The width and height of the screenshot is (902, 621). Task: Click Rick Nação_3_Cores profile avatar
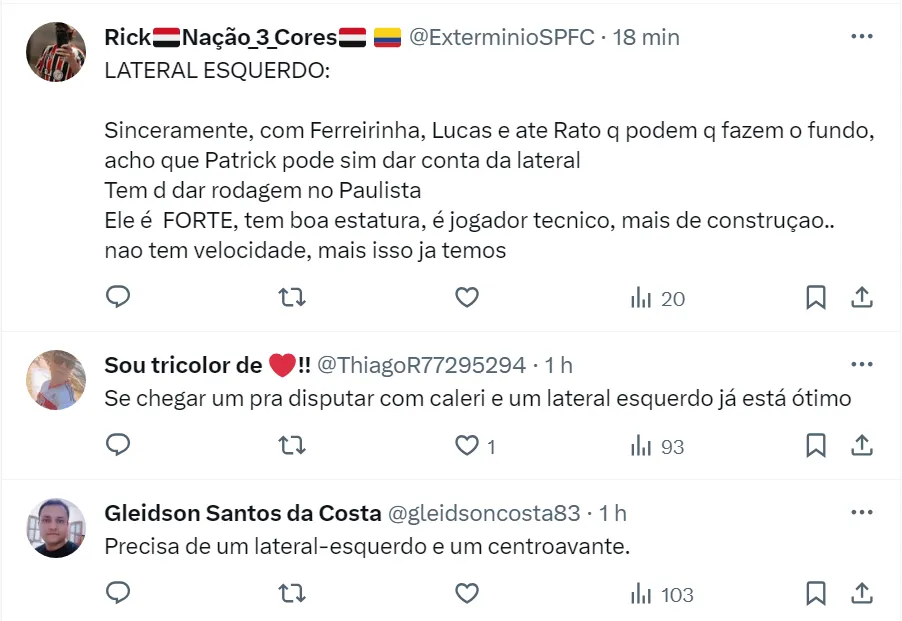(x=55, y=52)
